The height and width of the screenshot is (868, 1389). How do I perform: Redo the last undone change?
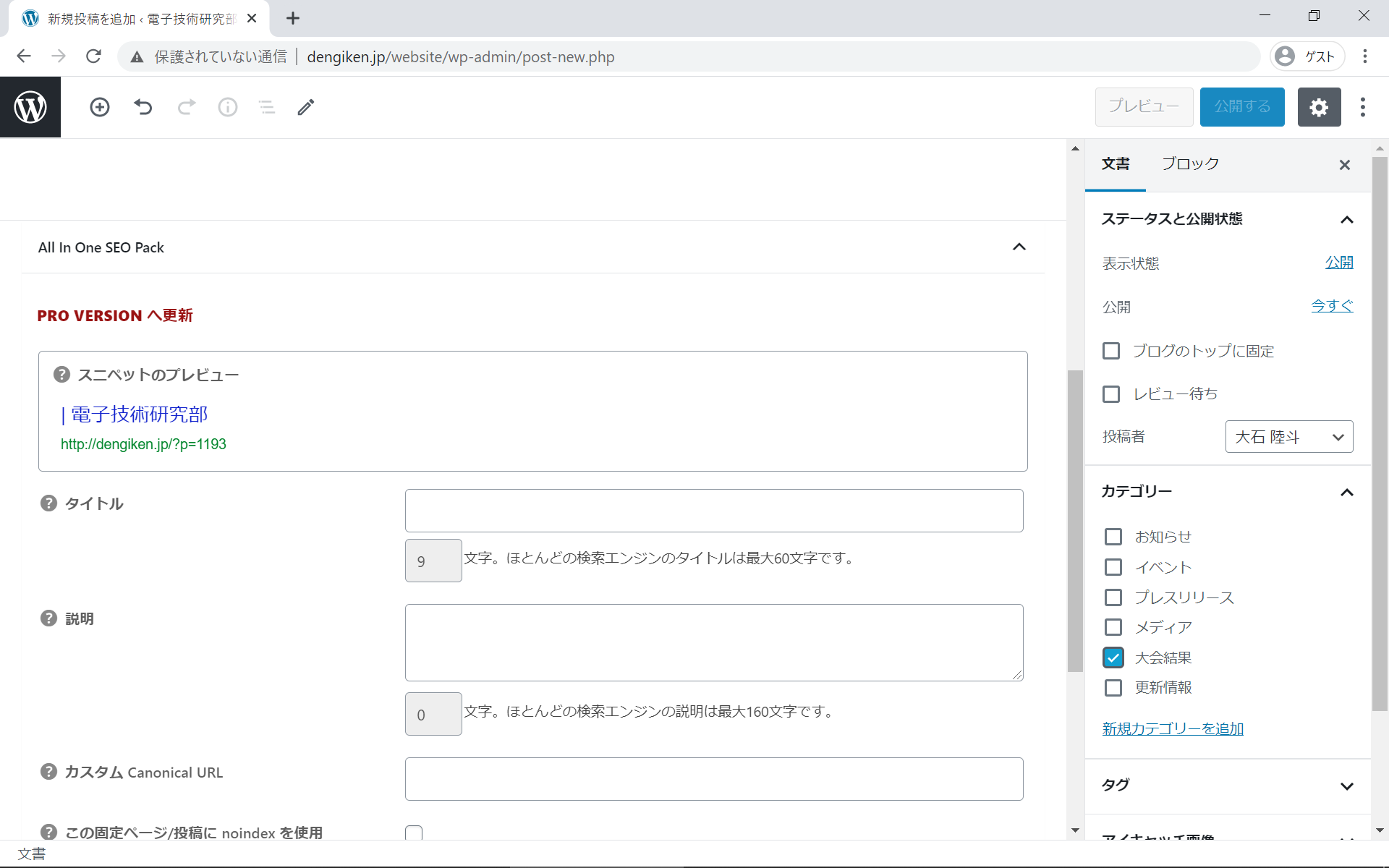(x=186, y=107)
